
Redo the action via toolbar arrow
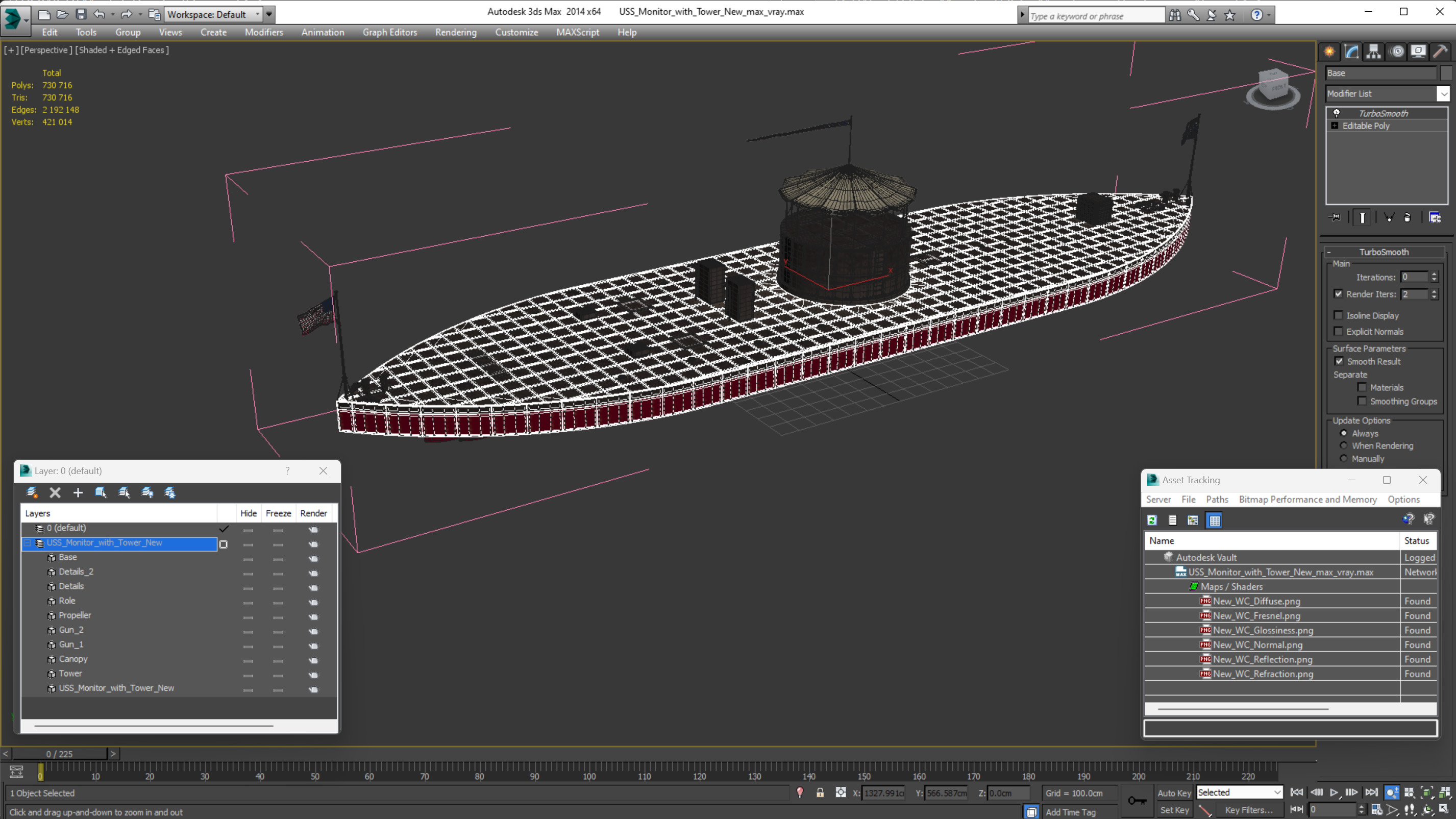pos(127,14)
